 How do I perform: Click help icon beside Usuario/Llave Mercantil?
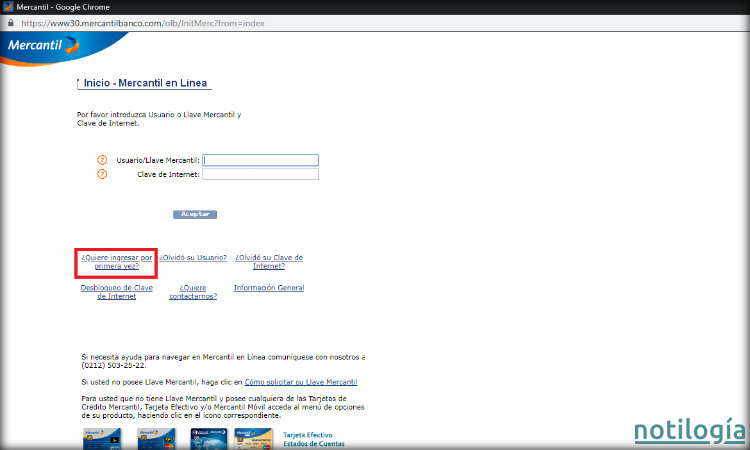pyautogui.click(x=102, y=160)
